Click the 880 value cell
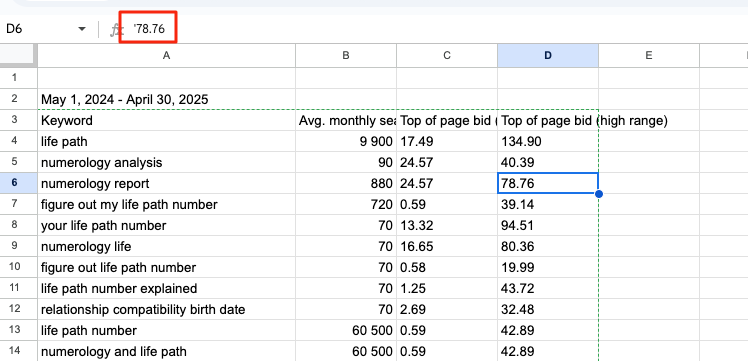Image resolution: width=748 pixels, height=361 pixels. tap(346, 183)
